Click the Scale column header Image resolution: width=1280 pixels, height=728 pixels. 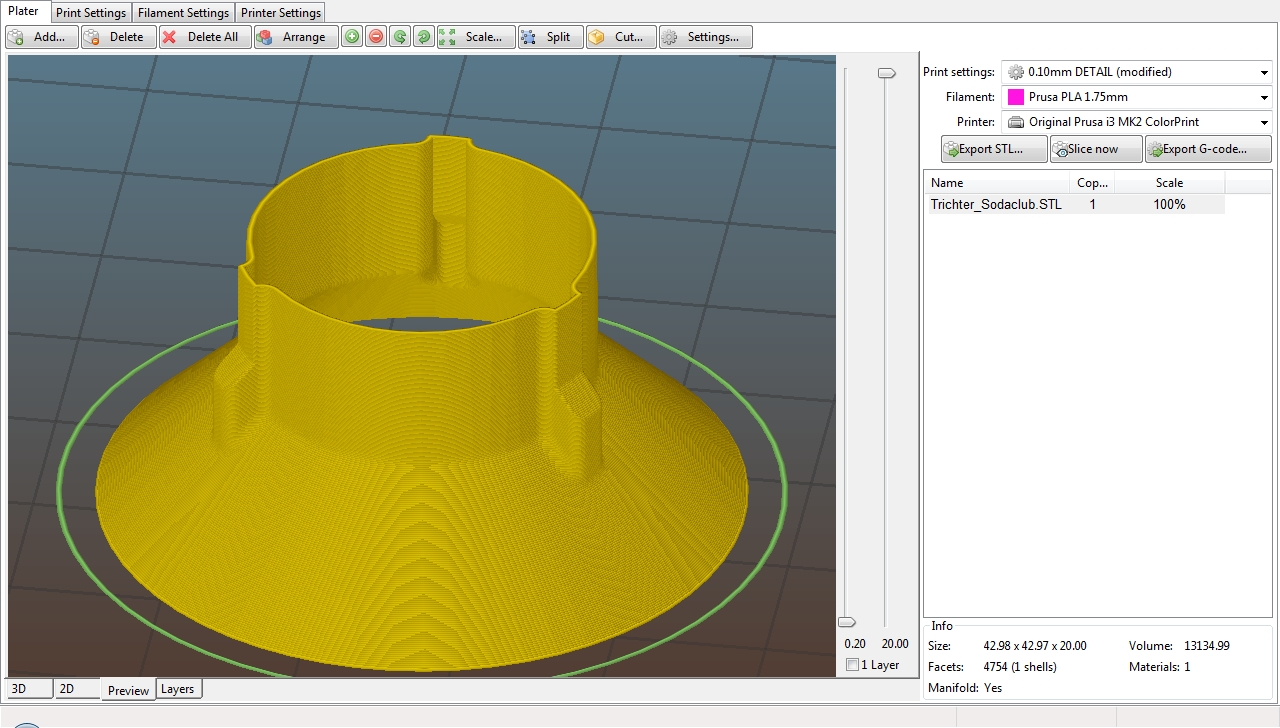pos(1169,183)
